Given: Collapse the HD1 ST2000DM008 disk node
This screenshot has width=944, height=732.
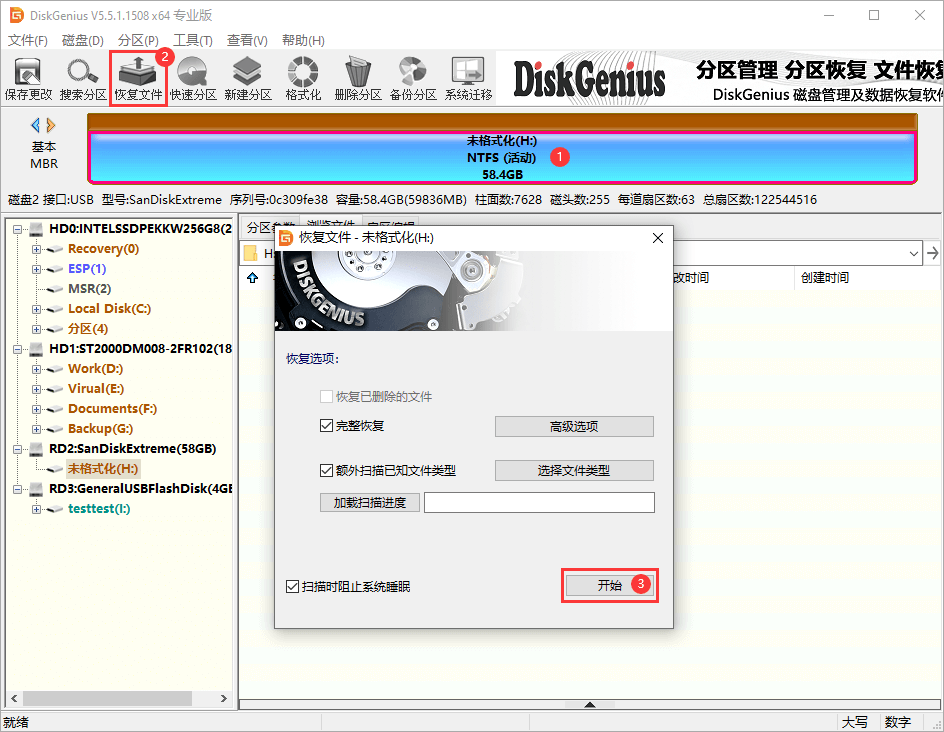Looking at the screenshot, I should [17, 349].
